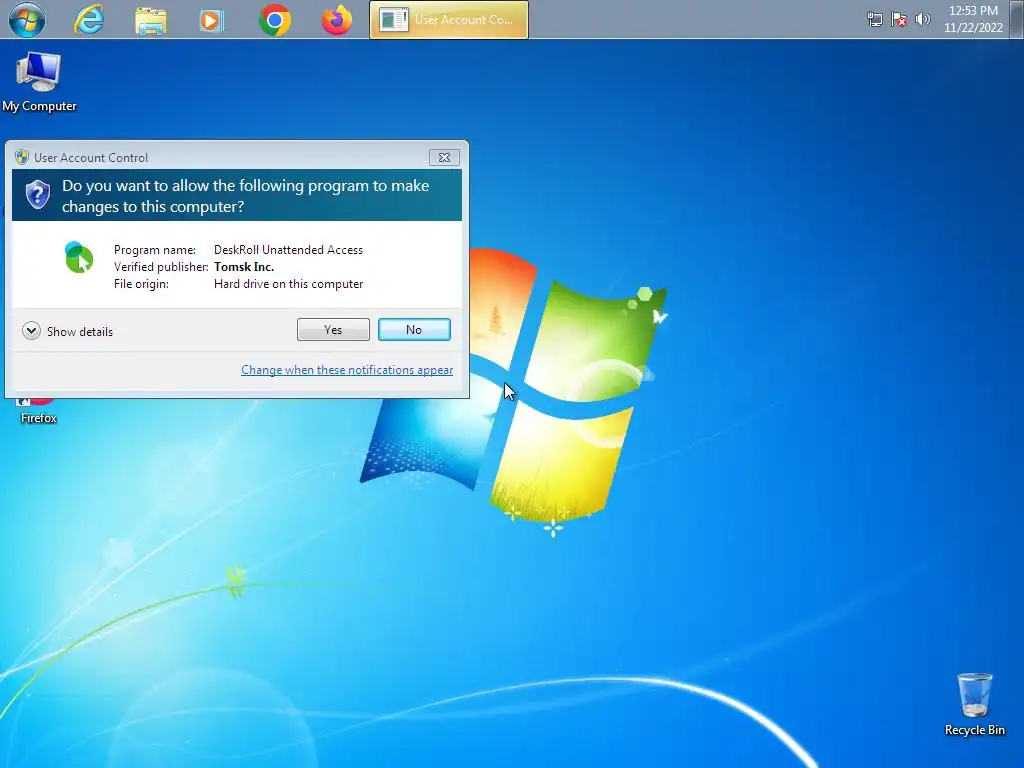Viewport: 1024px width, 768px height.
Task: Click the volume speaker tray icon
Action: 922,19
